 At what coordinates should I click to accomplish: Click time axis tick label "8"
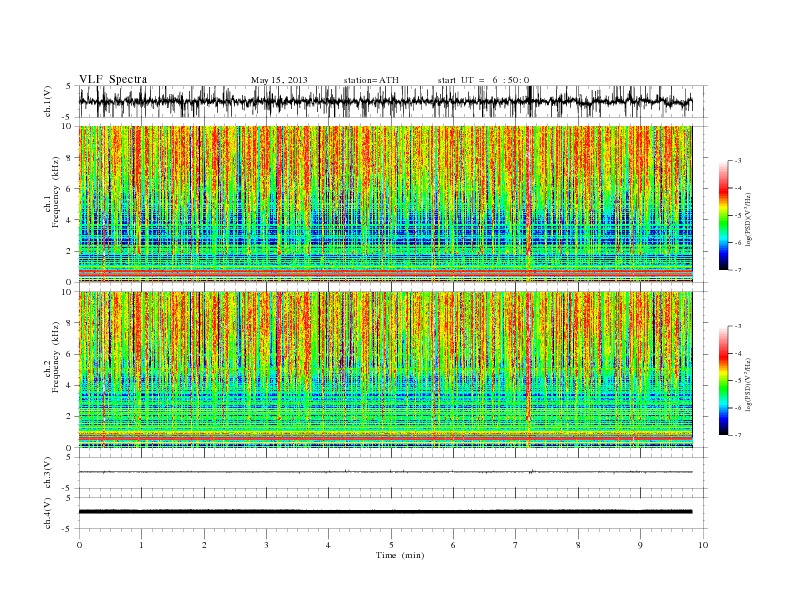coord(578,545)
